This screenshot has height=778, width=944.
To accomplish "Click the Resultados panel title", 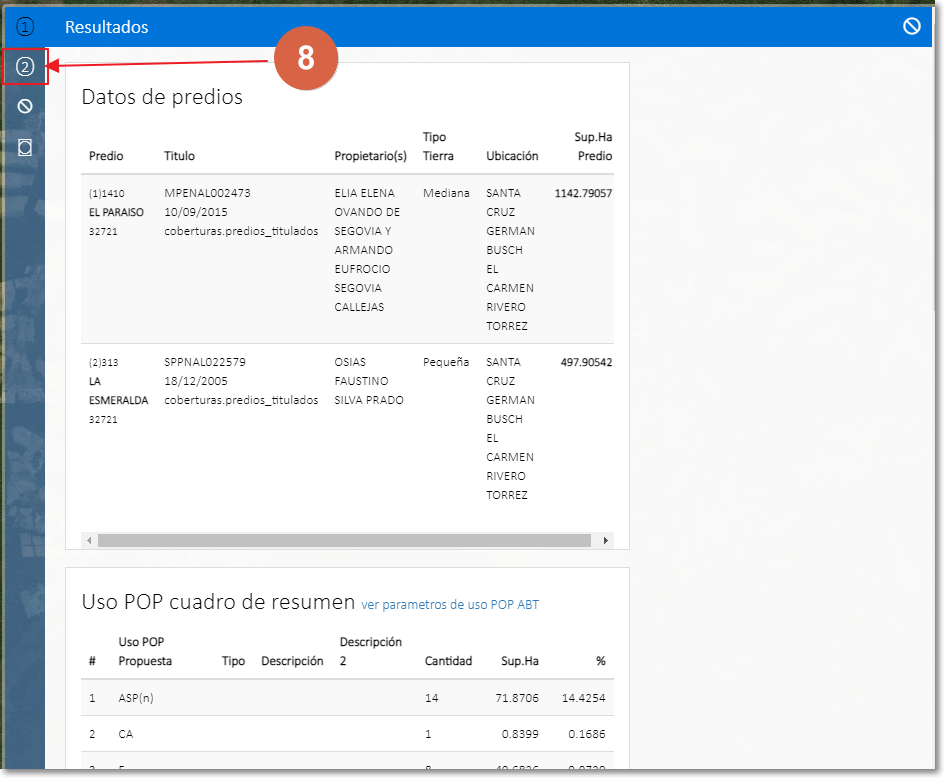I will click(x=106, y=27).
